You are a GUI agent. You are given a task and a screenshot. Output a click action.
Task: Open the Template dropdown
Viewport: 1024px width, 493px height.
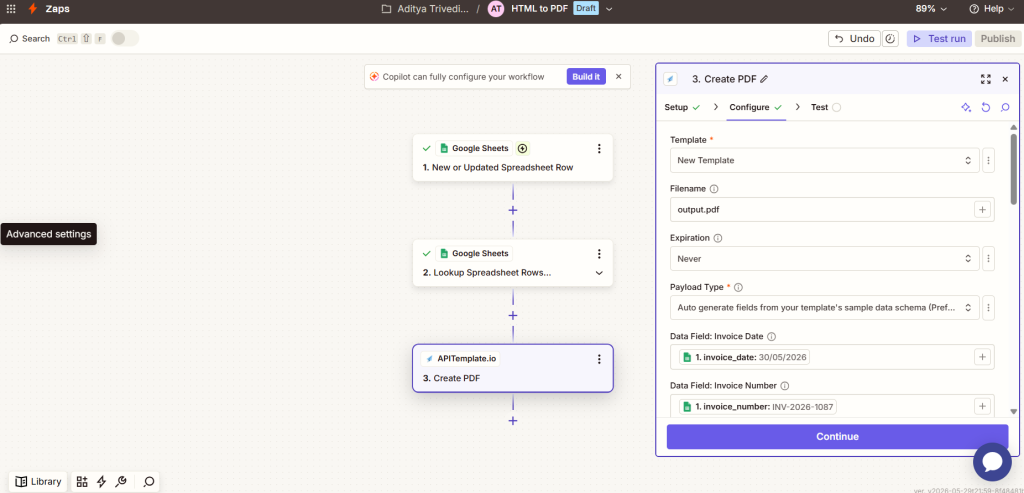(x=824, y=160)
